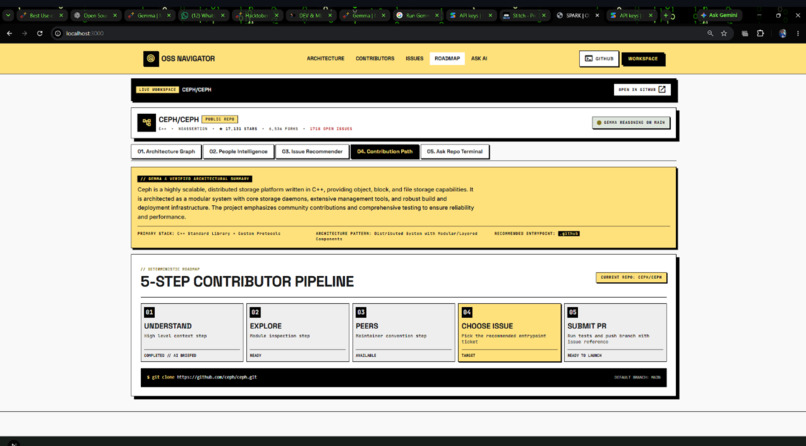The height and width of the screenshot is (446, 806).
Task: Select the Peers step card
Action: [x=404, y=332]
